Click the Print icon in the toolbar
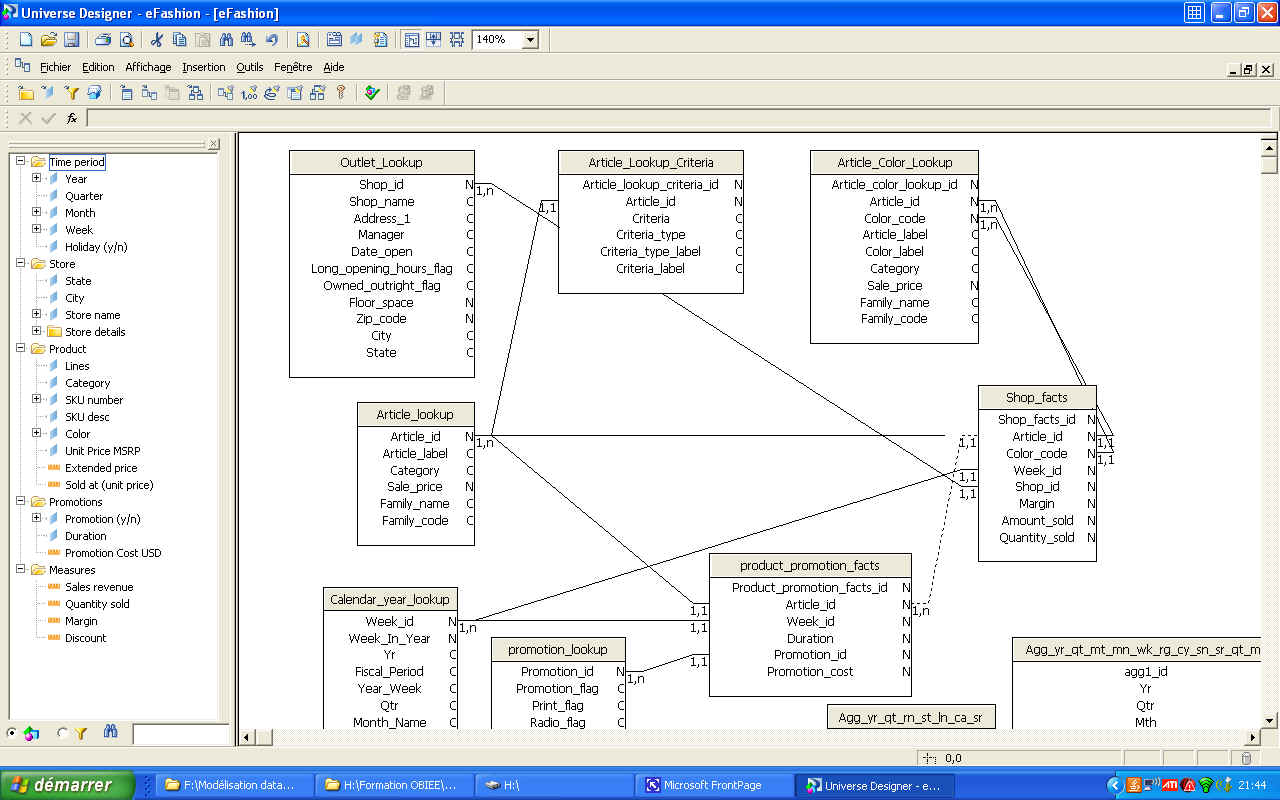Screen dimensions: 1280x800 coord(103,40)
